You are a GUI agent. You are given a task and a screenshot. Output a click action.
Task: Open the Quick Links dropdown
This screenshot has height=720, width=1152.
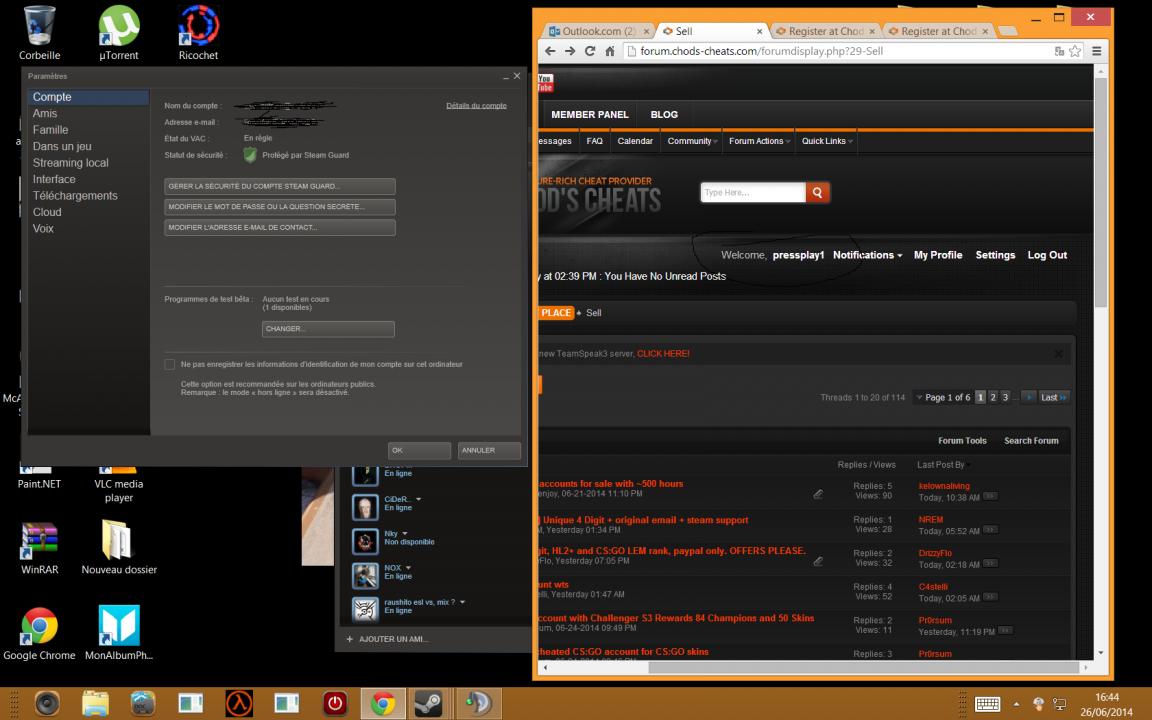824,141
